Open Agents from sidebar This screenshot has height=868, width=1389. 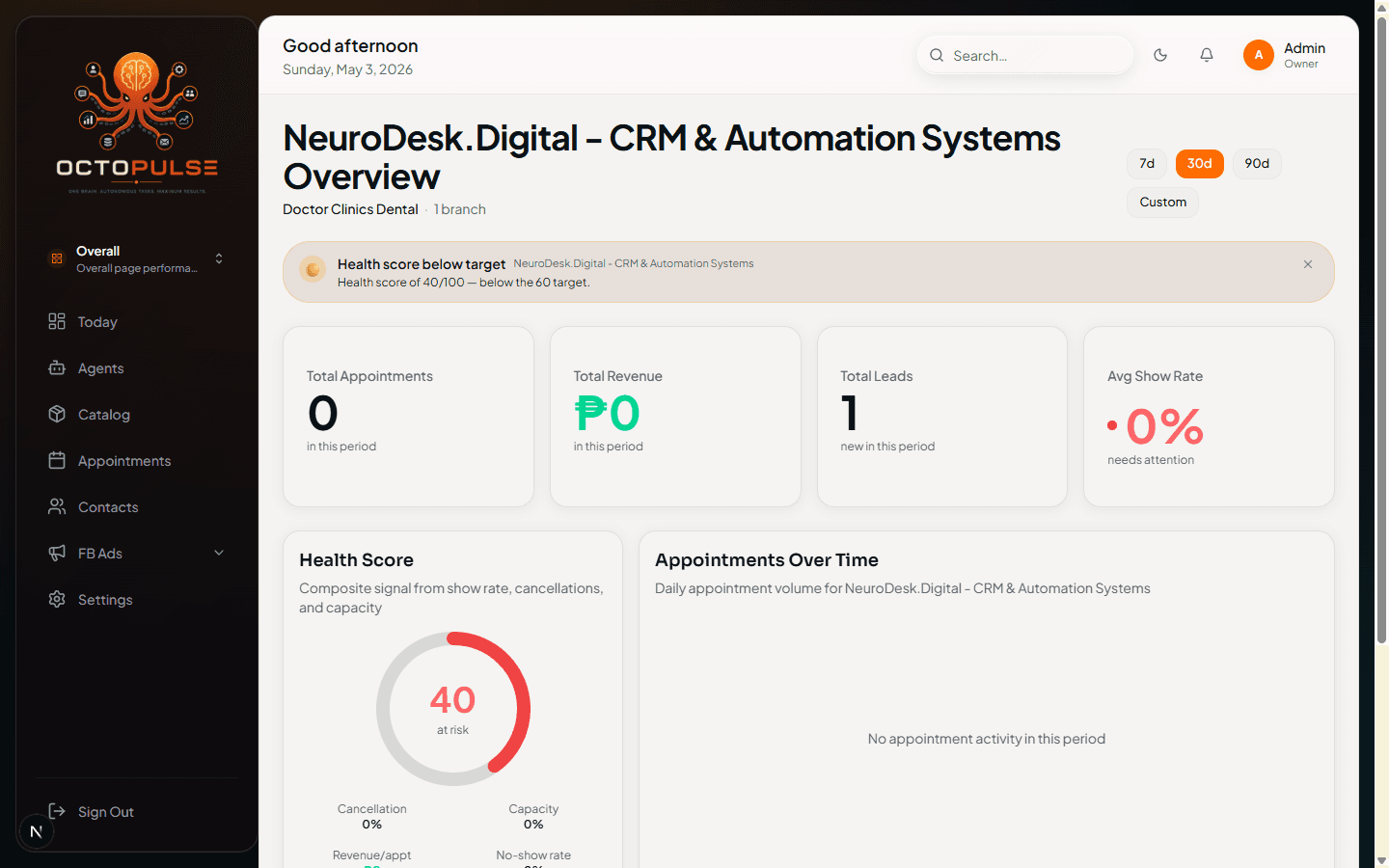coord(137,367)
